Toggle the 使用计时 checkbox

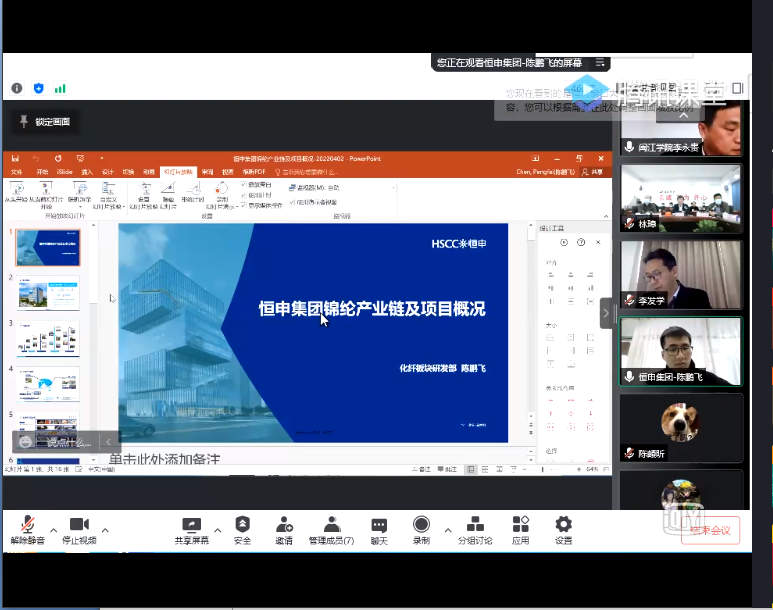pos(244,195)
